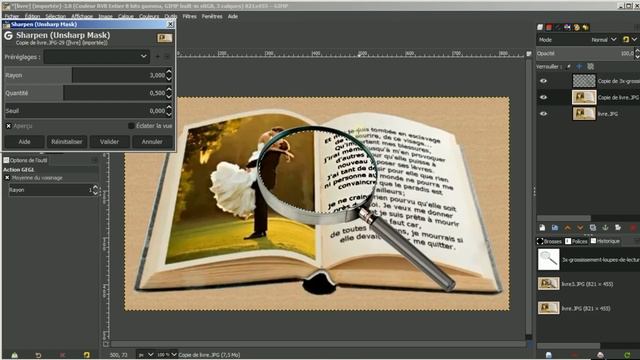Click the layer thumbnail in Sharpen dialog header
Viewport: 640px width, 360px height.
(x=164, y=38)
